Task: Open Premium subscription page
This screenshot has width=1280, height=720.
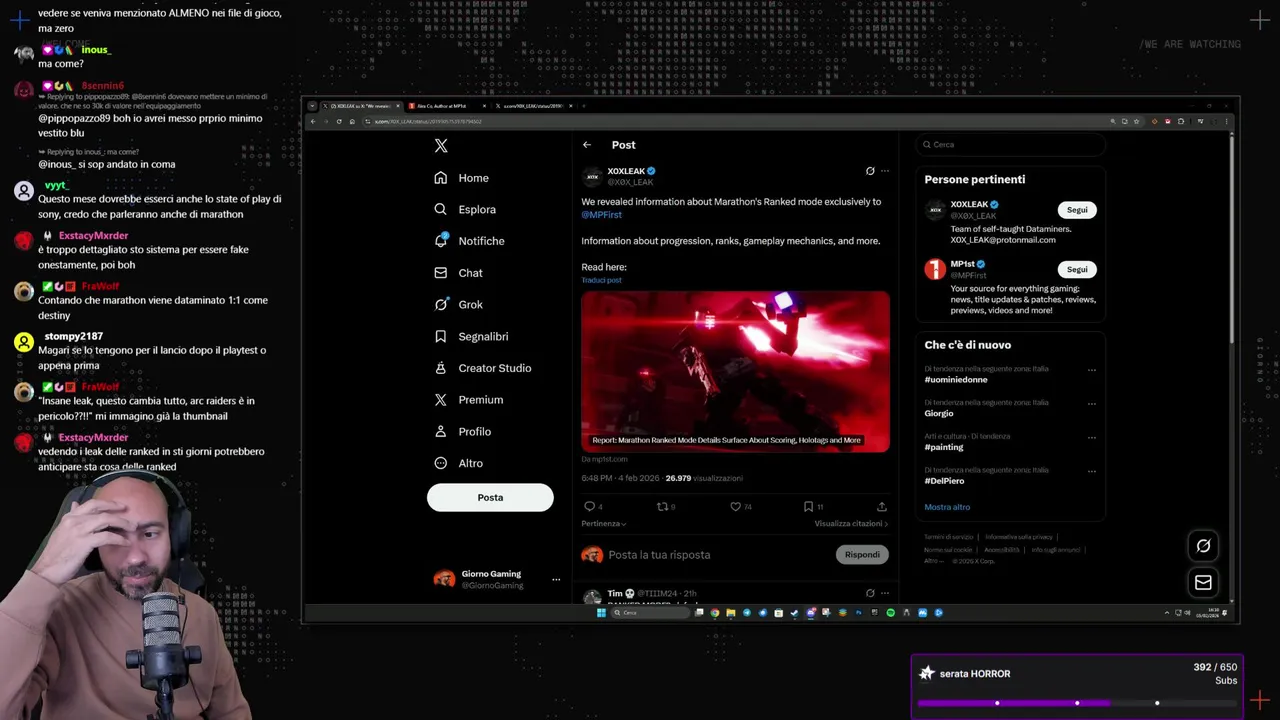Action: click(x=468, y=400)
